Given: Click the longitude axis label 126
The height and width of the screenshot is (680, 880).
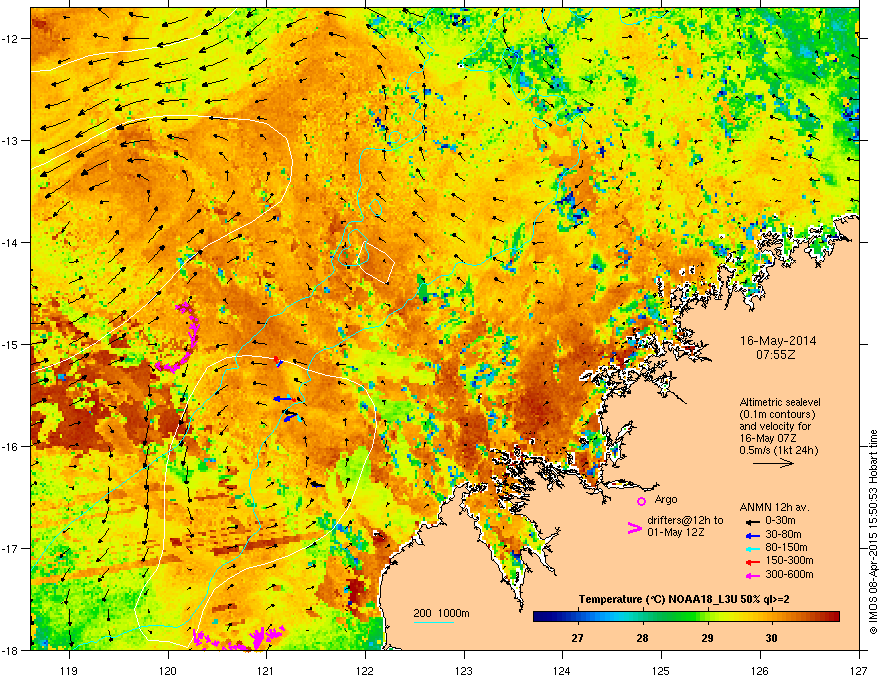Looking at the screenshot, I should point(760,670).
